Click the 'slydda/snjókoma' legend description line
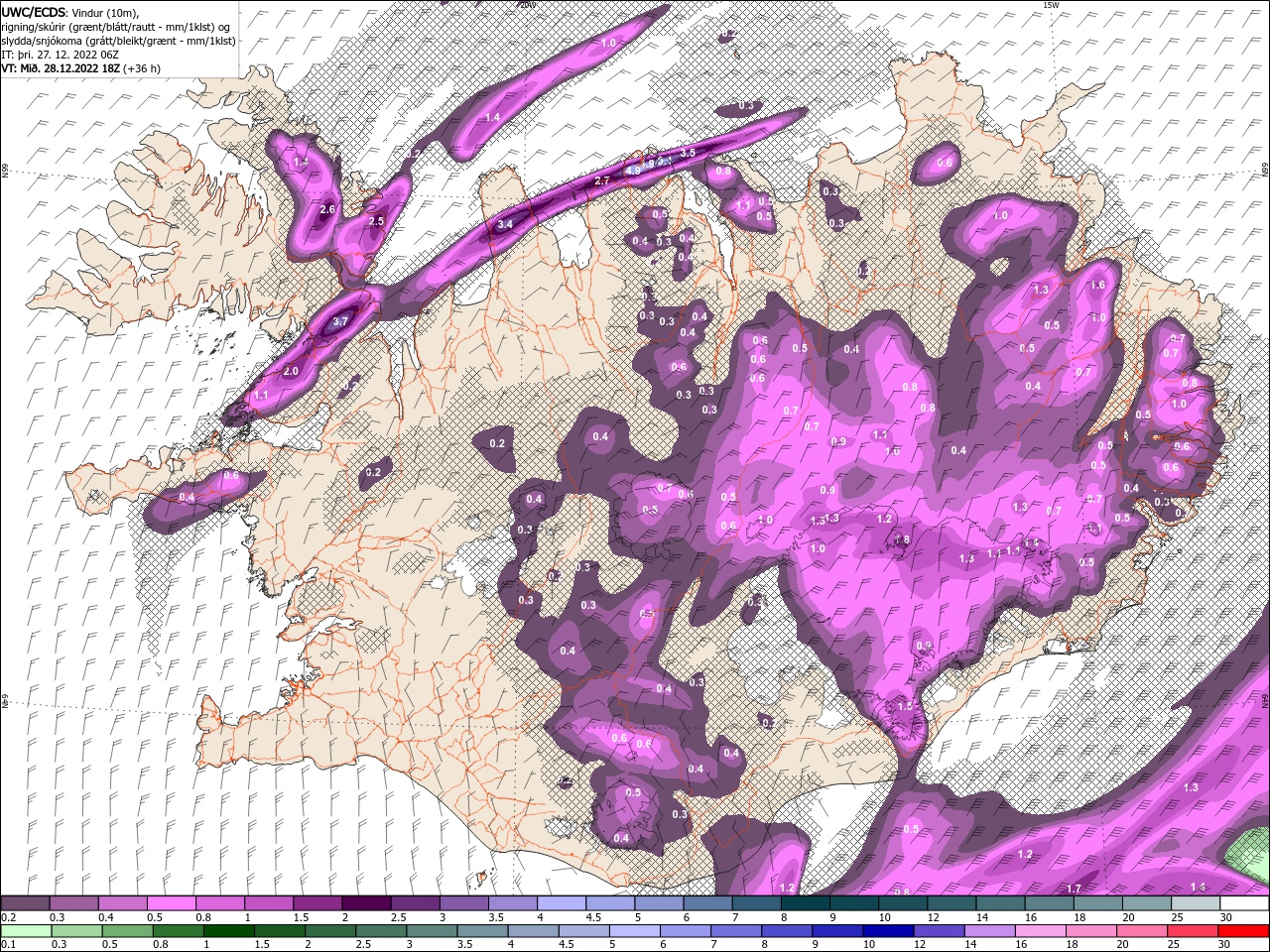1270x952 pixels. [119, 41]
